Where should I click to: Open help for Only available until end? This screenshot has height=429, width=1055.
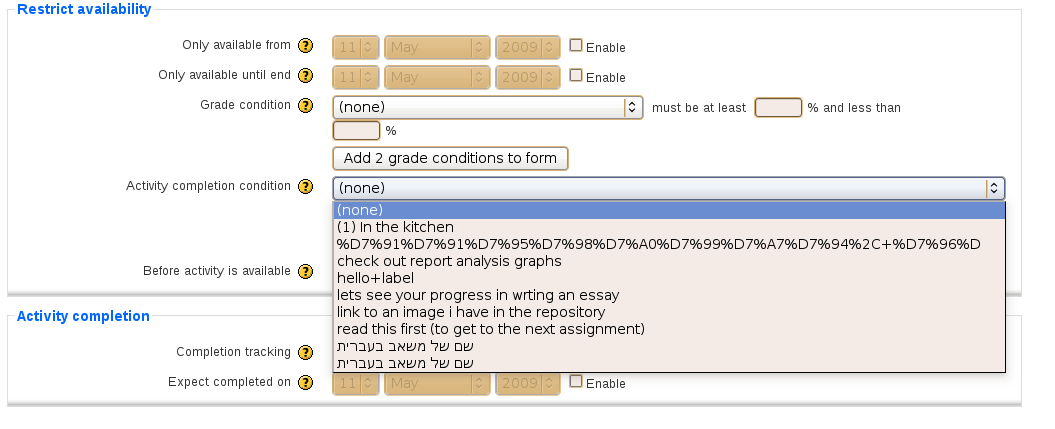tap(305, 75)
